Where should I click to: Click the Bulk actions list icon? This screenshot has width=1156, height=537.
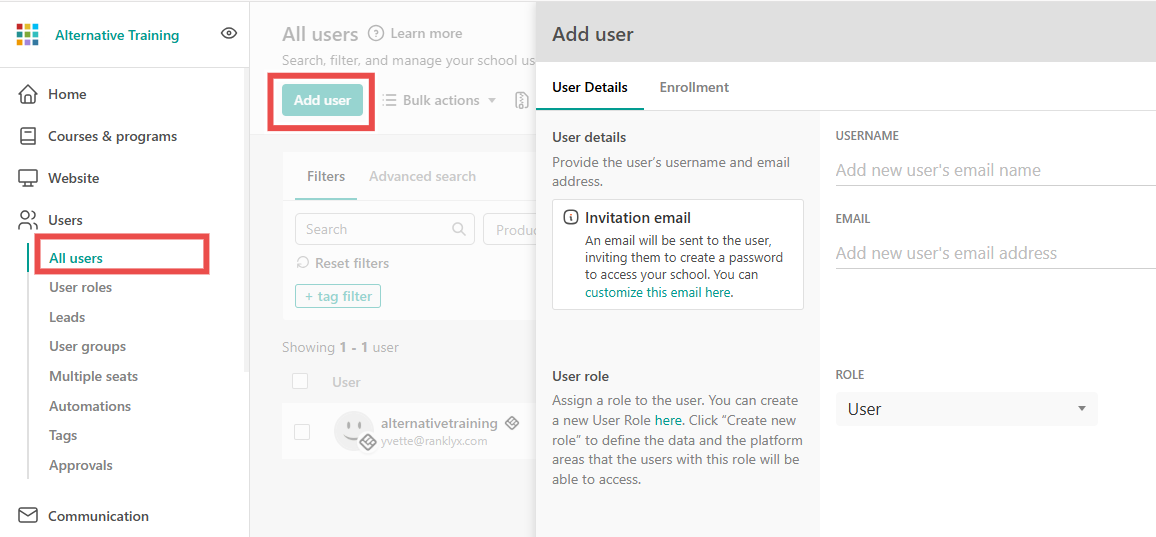point(389,100)
